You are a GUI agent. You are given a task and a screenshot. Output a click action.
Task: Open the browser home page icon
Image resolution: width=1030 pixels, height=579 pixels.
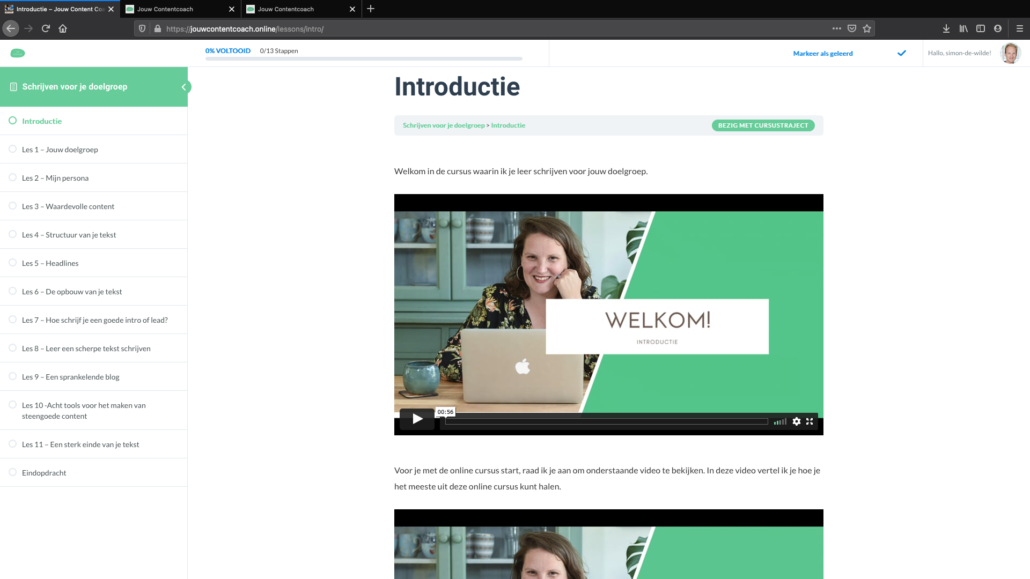coord(63,28)
